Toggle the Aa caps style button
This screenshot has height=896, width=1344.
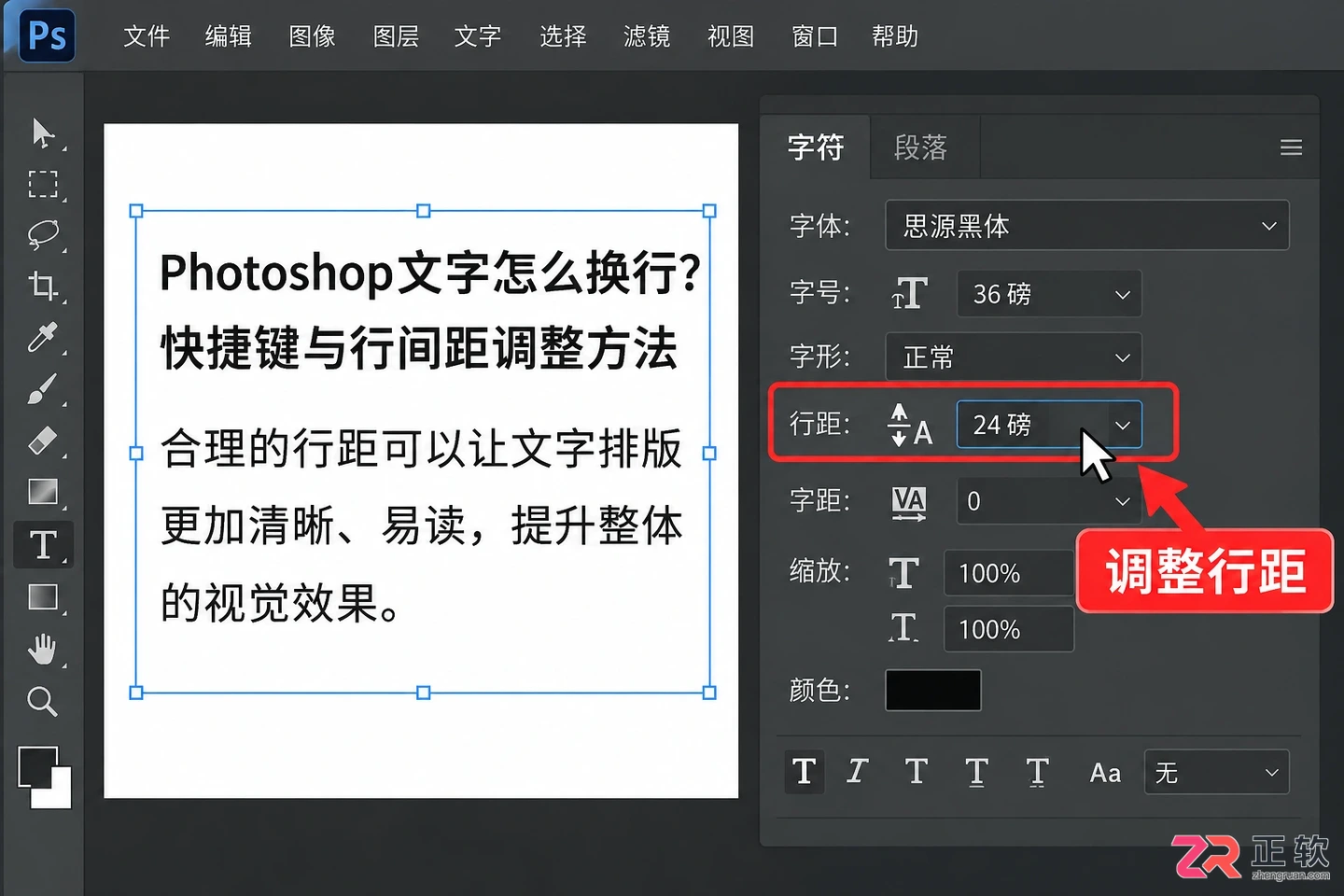(x=1105, y=773)
